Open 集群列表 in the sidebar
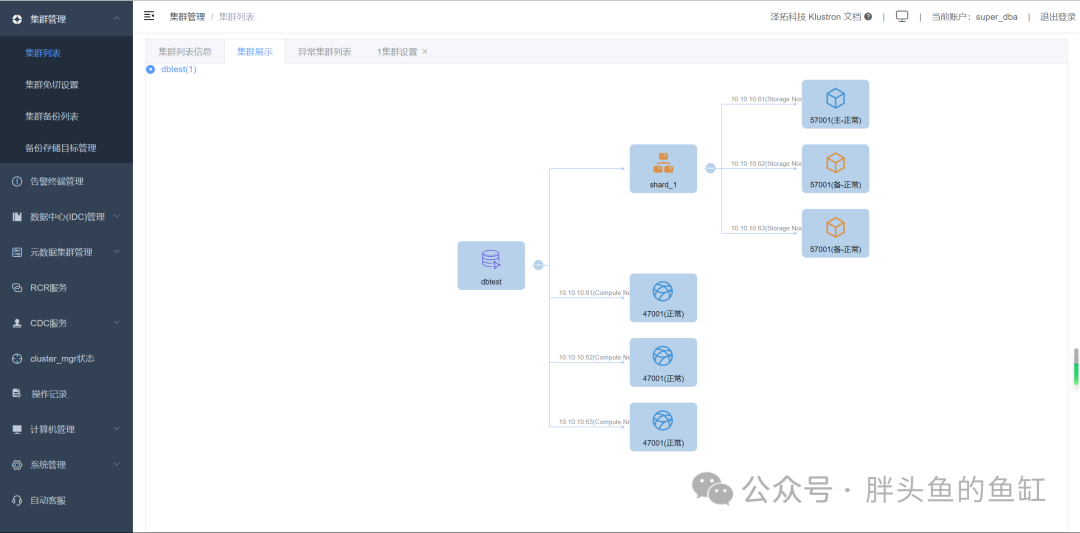The height and width of the screenshot is (533, 1080). click(x=43, y=53)
